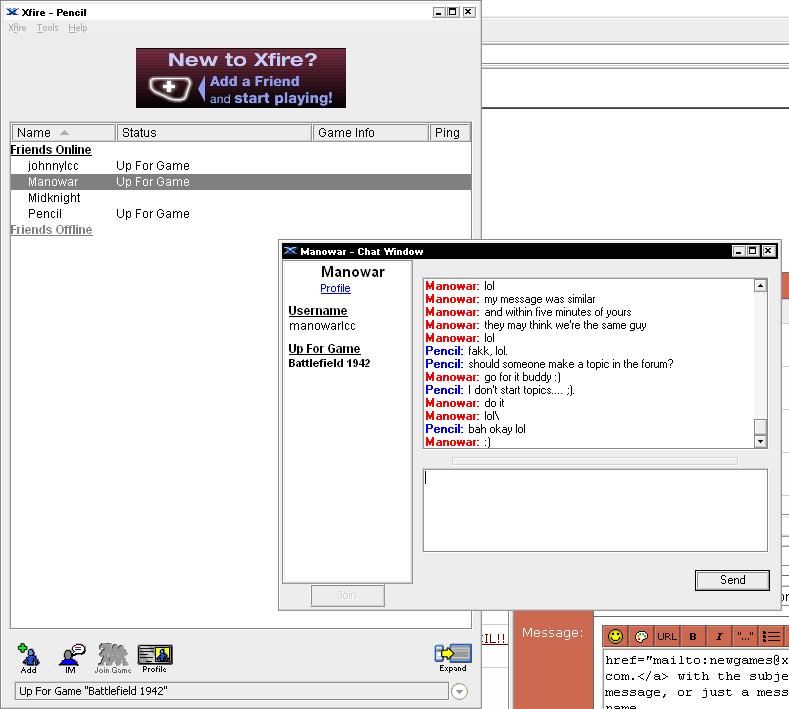Click the Ping column header
Image resolution: width=789 pixels, height=709 pixels.
[449, 132]
